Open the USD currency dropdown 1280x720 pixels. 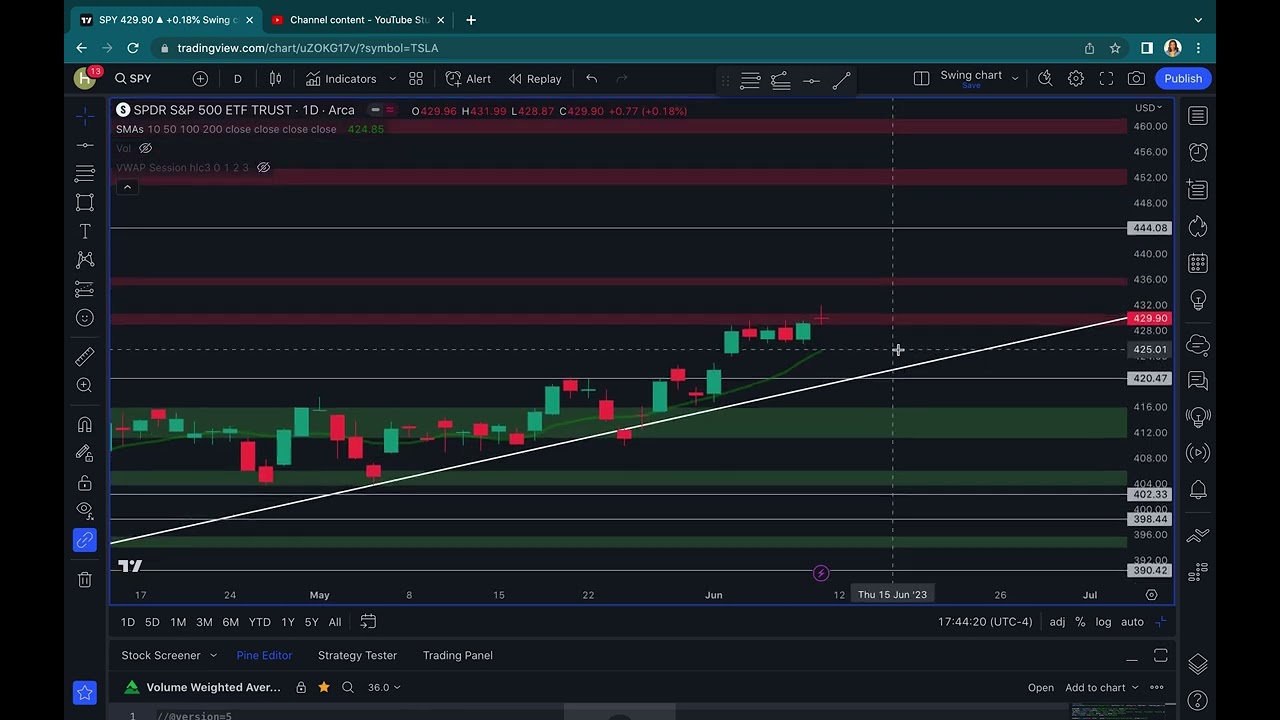(1148, 108)
